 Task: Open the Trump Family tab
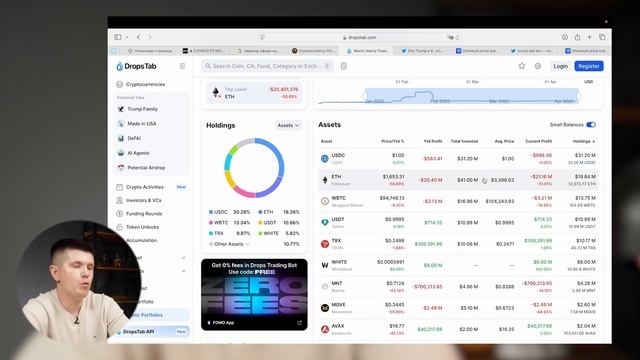(x=142, y=109)
